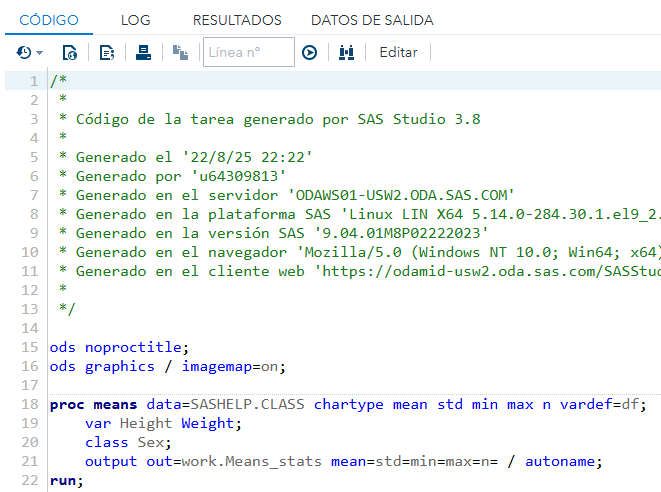Click the 'ods noproctitle;' statement

point(118,347)
